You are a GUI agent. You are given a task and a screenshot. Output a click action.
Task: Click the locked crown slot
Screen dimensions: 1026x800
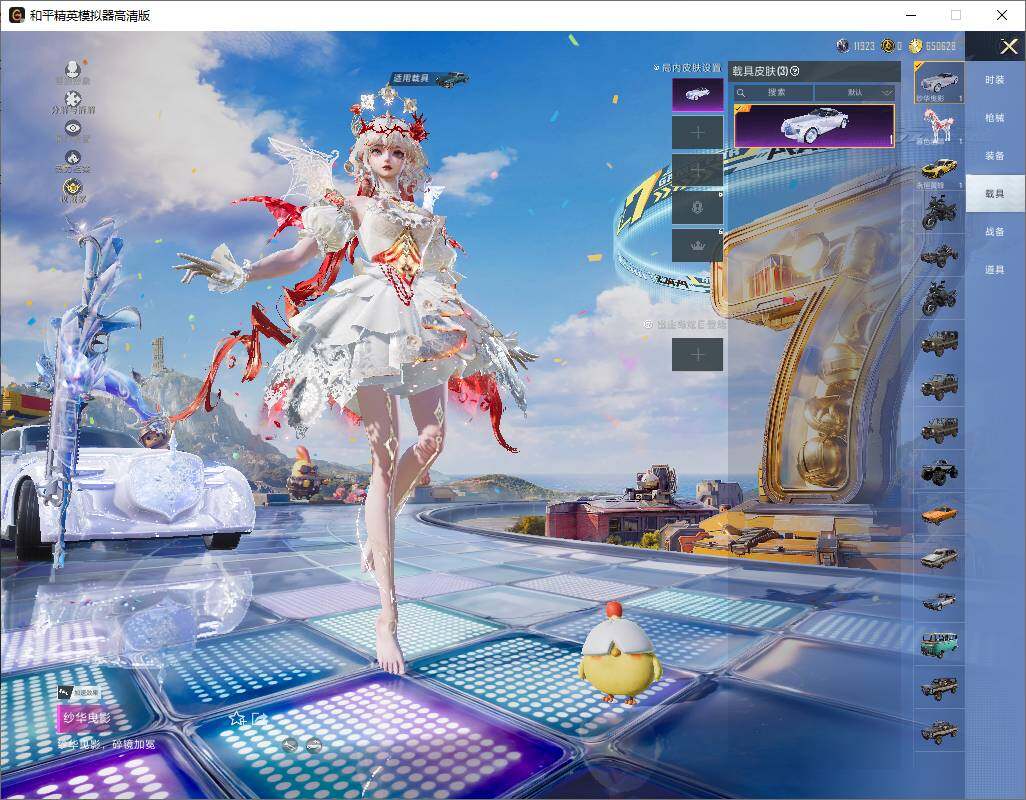[698, 245]
